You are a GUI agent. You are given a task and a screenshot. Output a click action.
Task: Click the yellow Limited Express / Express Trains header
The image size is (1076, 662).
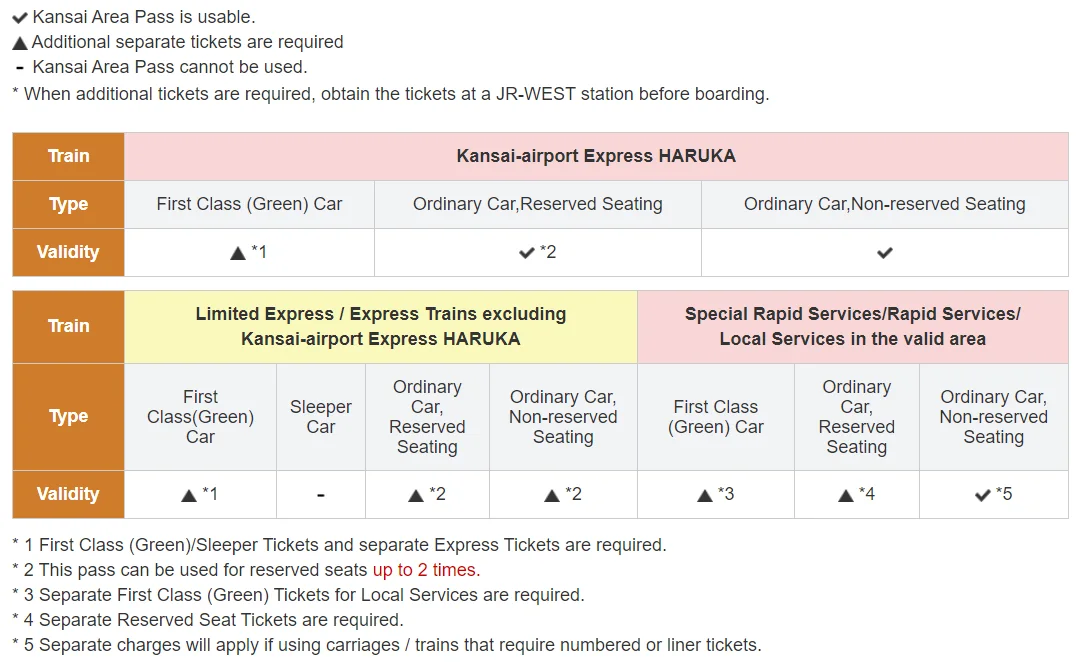[380, 326]
